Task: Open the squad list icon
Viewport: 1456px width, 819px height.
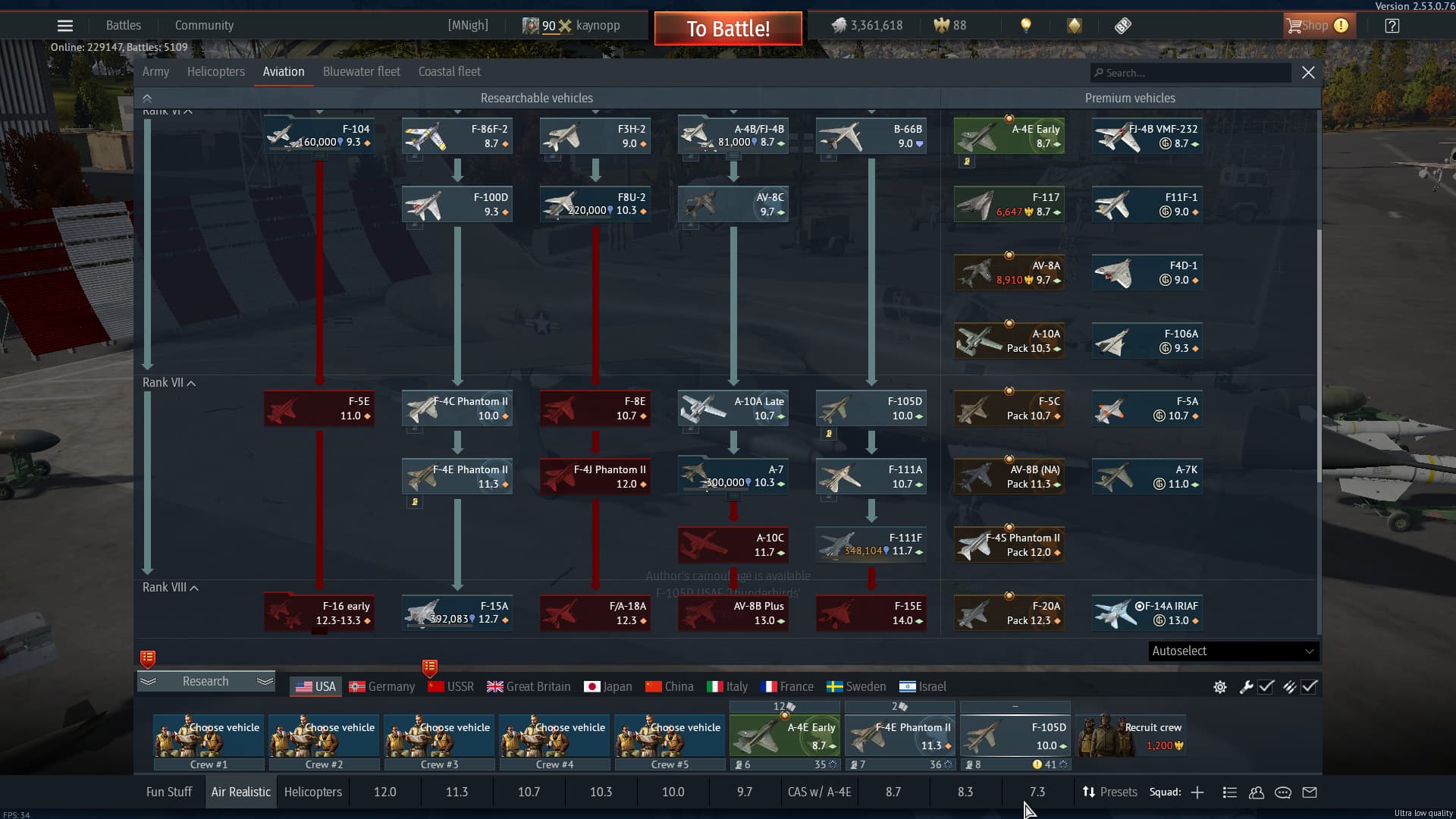Action: 1230,792
